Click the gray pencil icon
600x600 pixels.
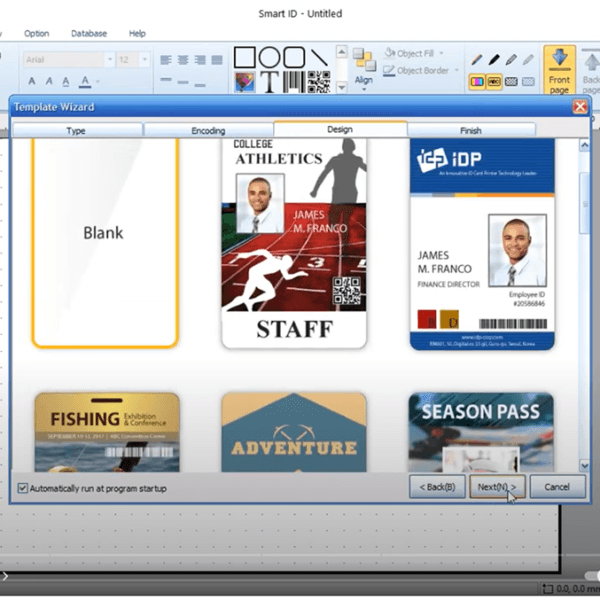511,60
